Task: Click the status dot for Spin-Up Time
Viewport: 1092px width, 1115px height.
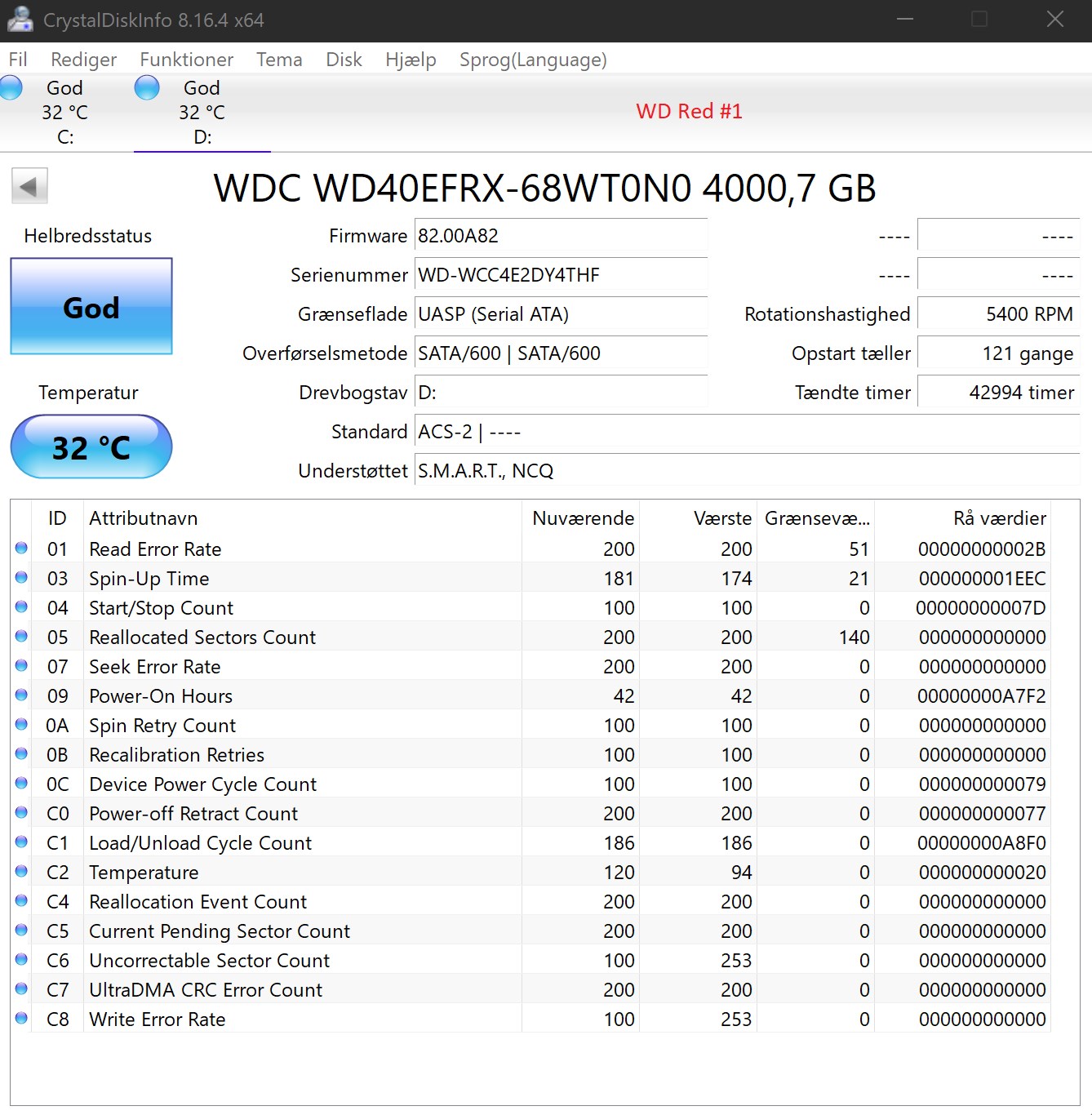Action: pos(21,578)
